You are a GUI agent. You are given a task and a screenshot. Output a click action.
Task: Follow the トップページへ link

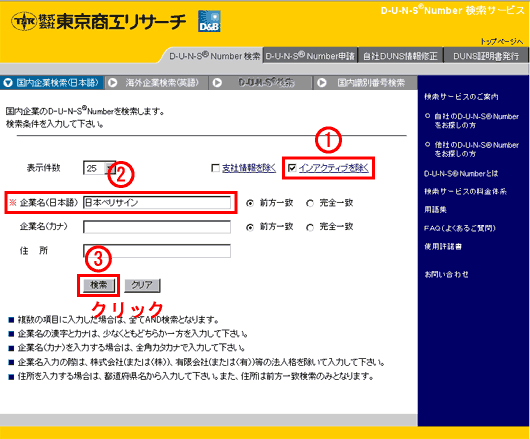pyautogui.click(x=502, y=42)
